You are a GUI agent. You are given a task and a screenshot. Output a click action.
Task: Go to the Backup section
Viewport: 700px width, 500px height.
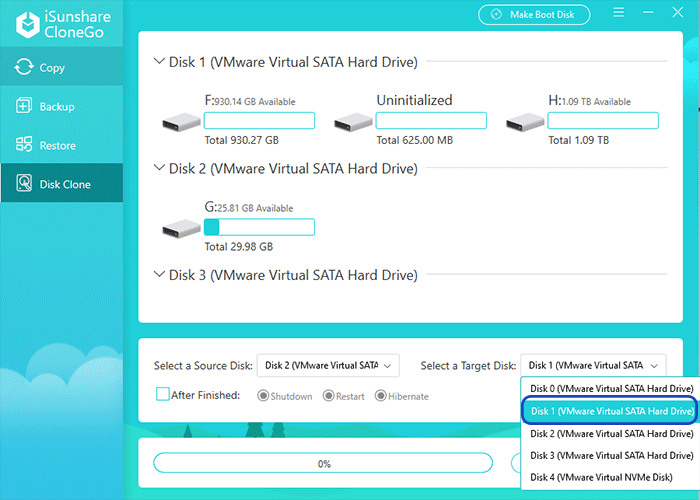coord(61,107)
